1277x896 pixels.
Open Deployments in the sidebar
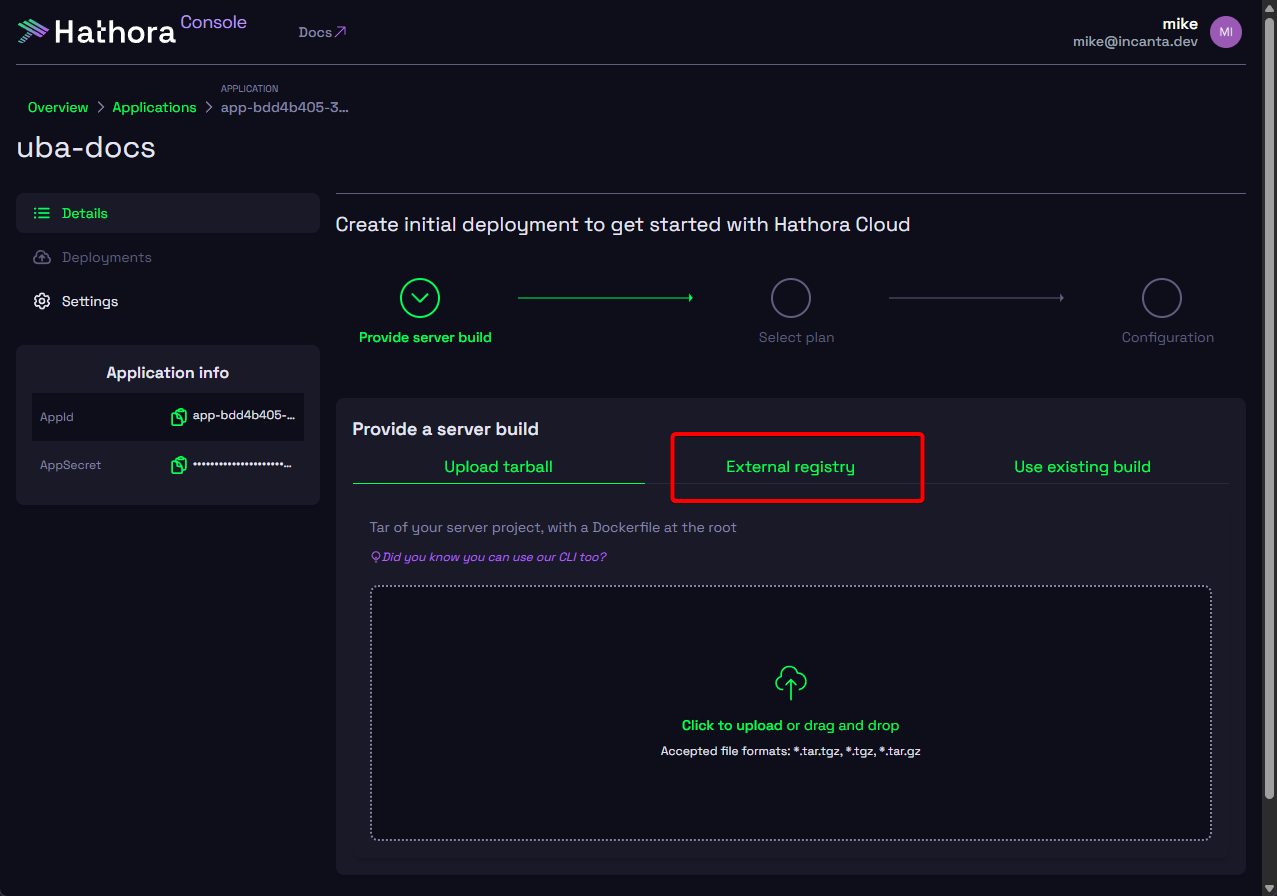tap(168, 257)
